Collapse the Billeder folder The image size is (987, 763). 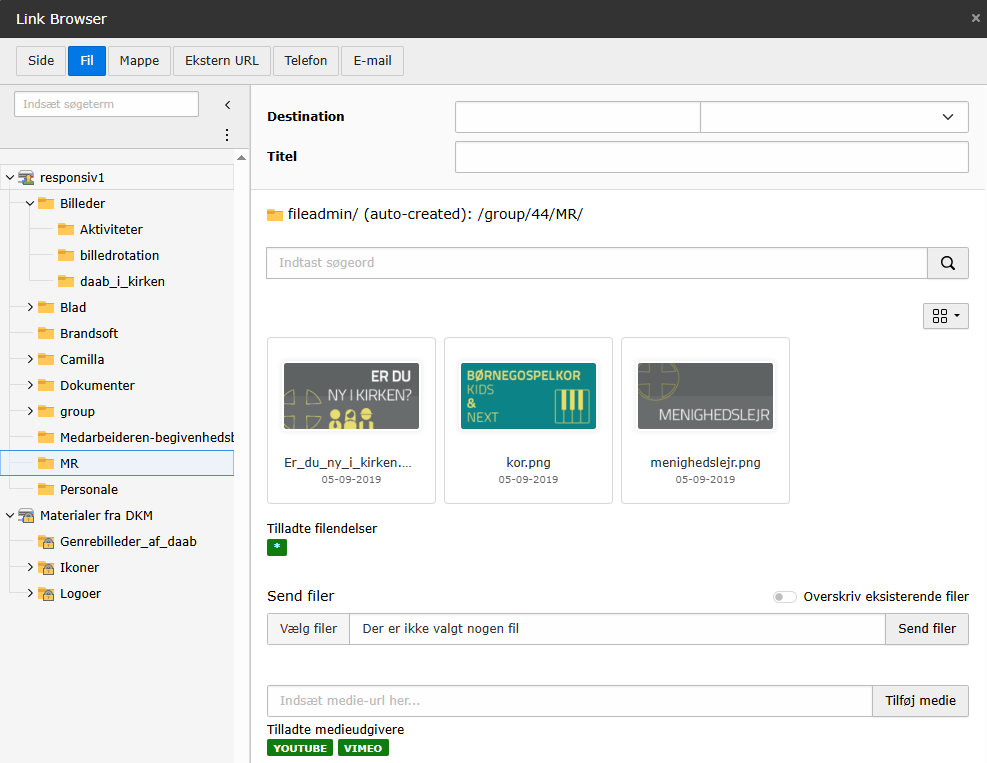click(x=30, y=204)
